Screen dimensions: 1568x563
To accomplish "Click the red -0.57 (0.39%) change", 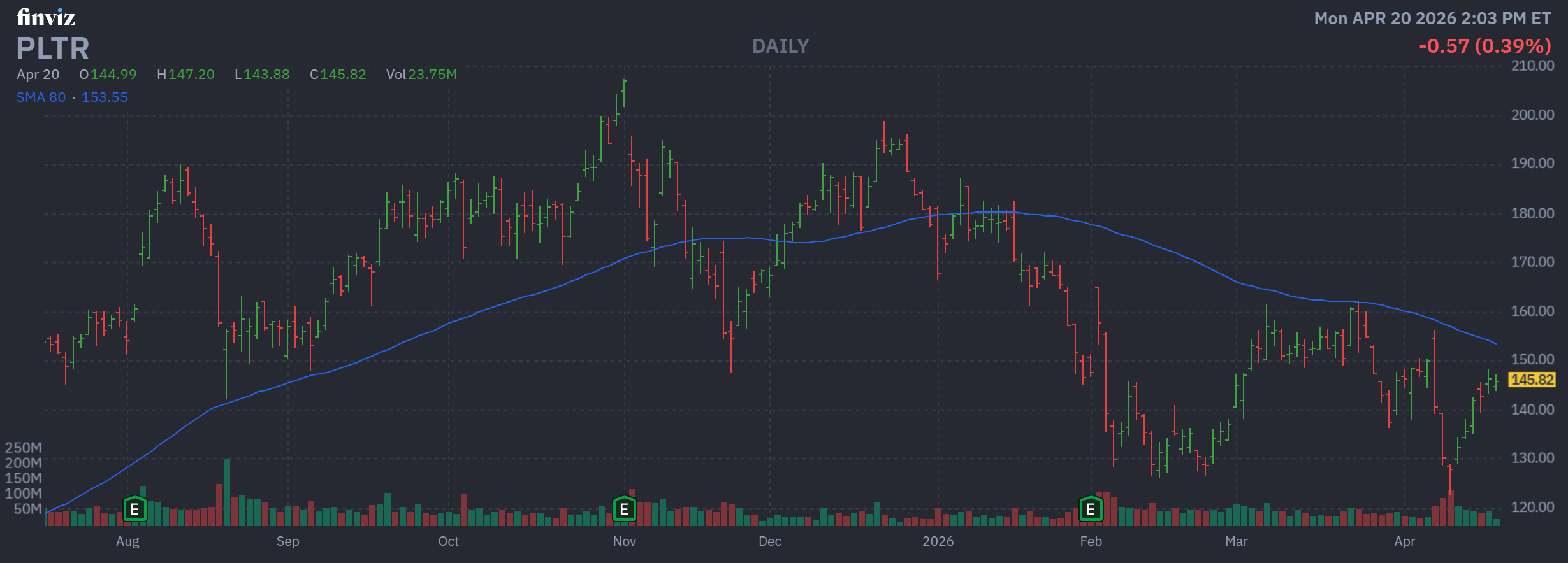I will 1485,46.
